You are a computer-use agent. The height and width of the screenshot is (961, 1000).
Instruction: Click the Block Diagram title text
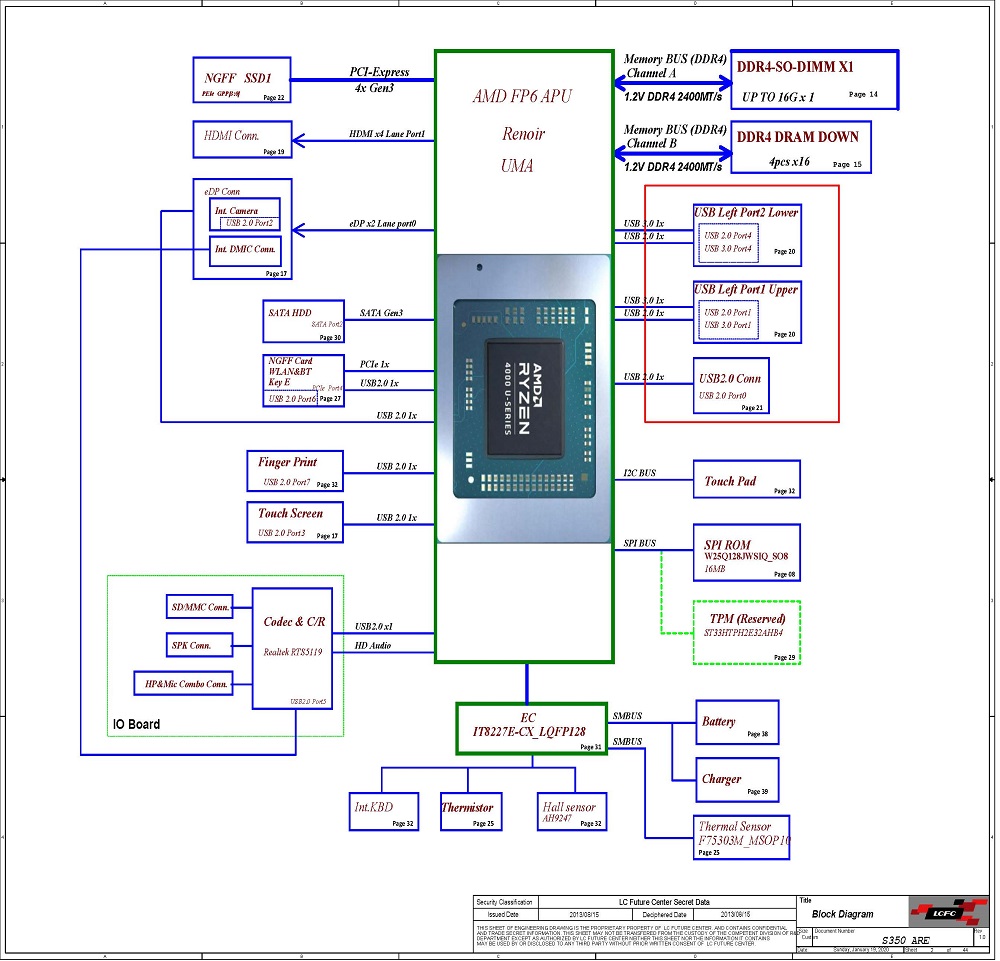pyautogui.click(x=842, y=914)
